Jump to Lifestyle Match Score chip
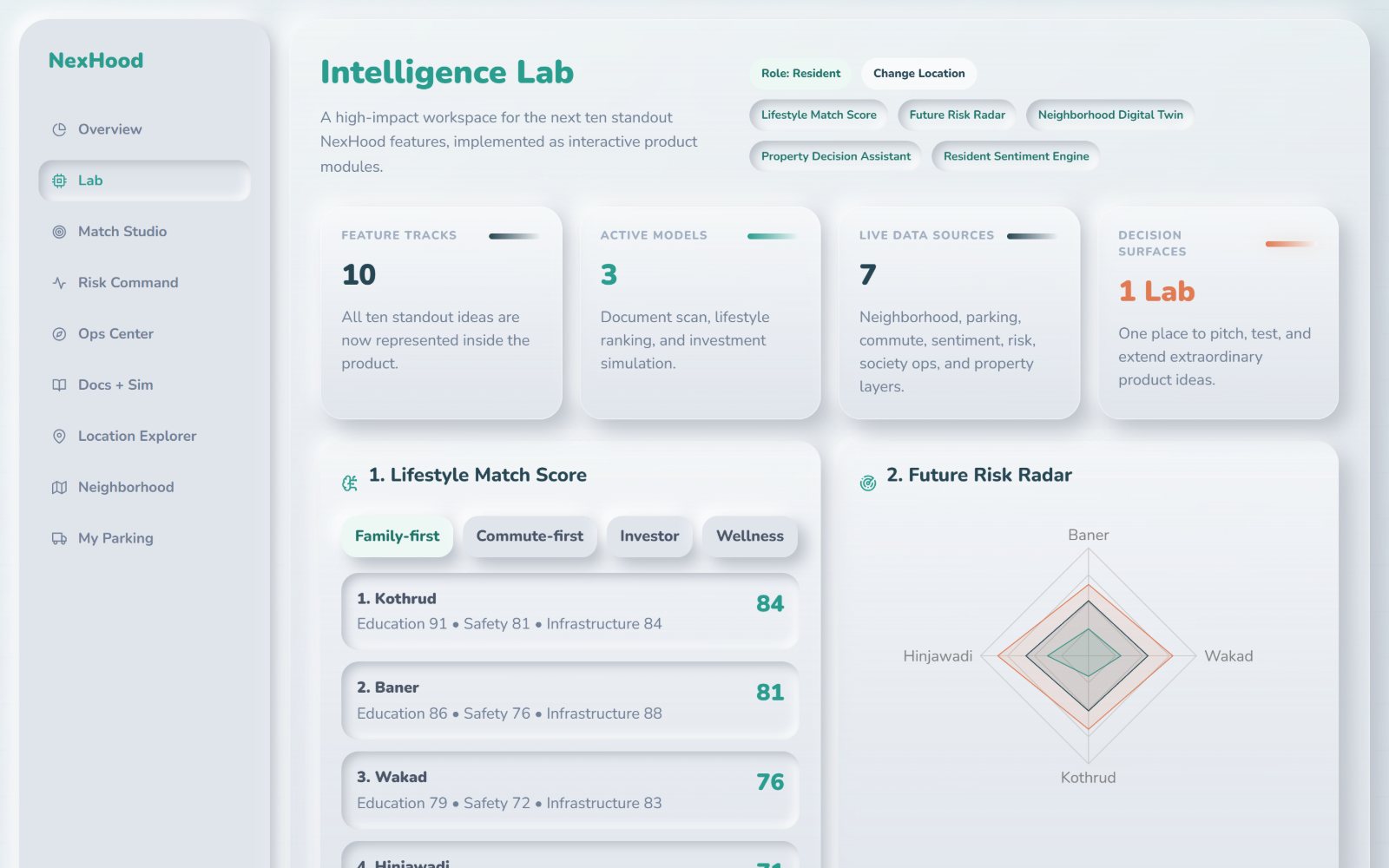The width and height of the screenshot is (1389, 868). (819, 115)
